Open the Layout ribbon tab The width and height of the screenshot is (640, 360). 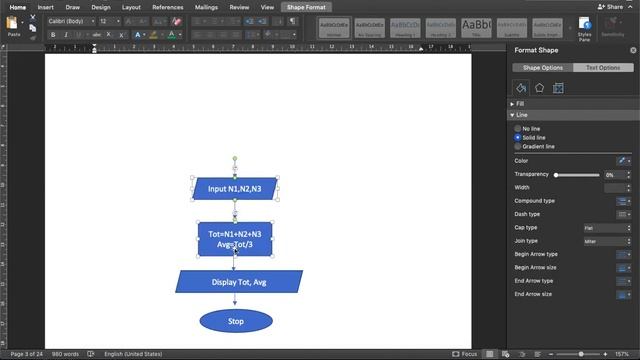(x=131, y=7)
